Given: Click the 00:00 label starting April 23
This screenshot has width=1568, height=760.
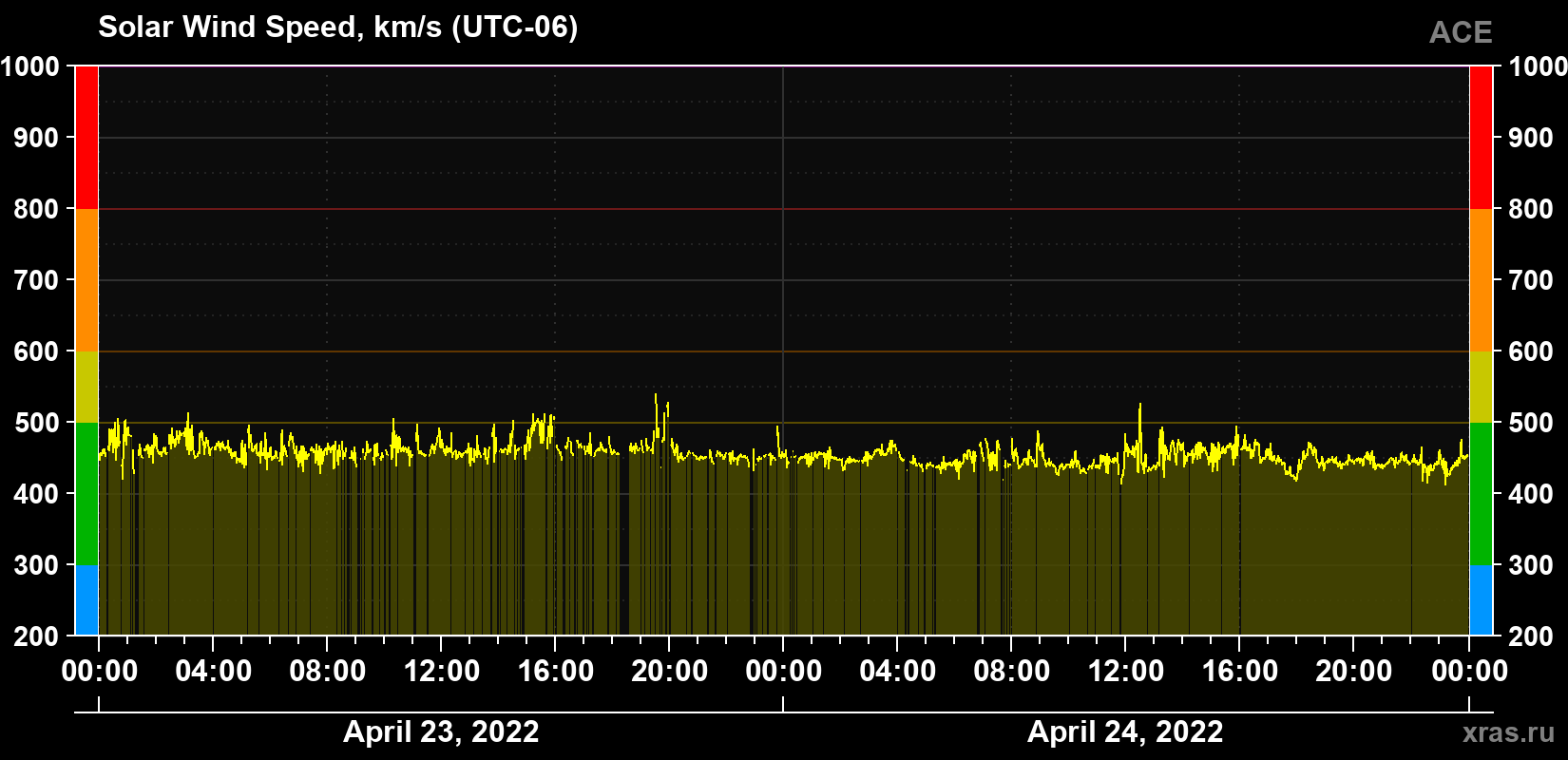Looking at the screenshot, I should tap(99, 672).
